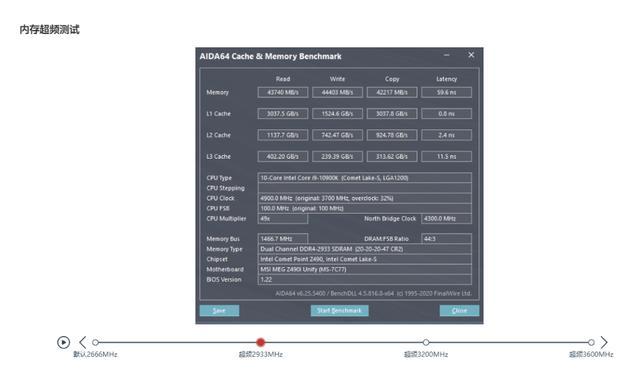Click North Bridge Clock value 4300.0 MHz
Image resolution: width=640 pixels, height=373 pixels.
tap(447, 218)
